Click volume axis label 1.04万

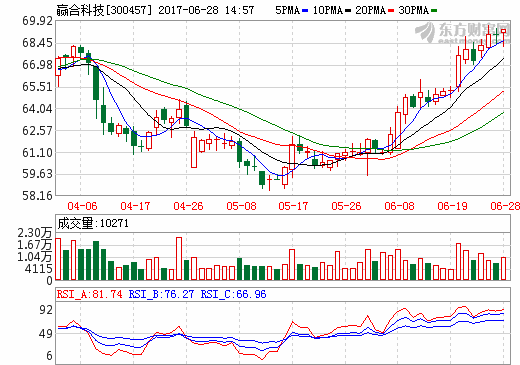[35, 257]
